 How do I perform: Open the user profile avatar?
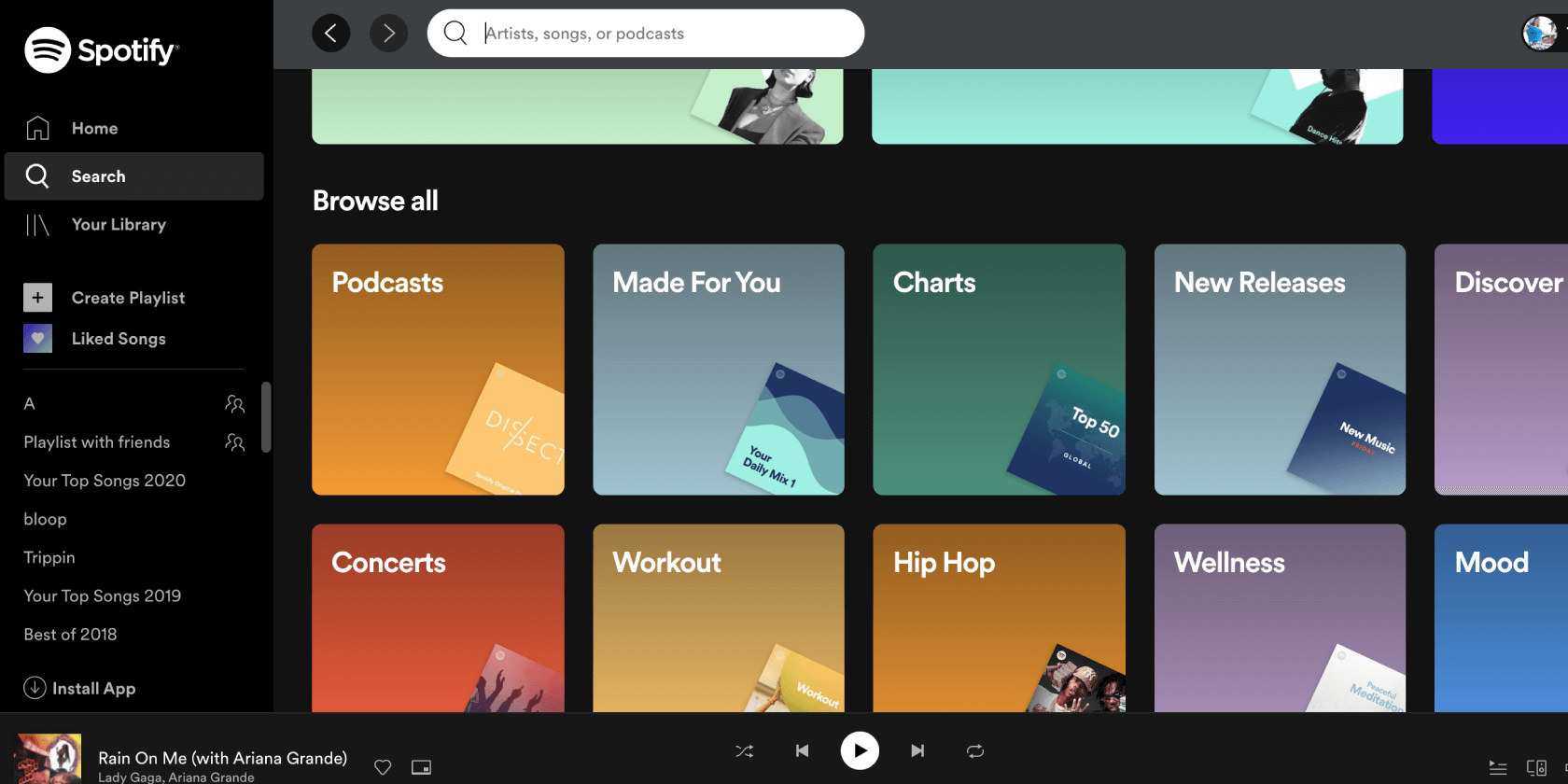pyautogui.click(x=1540, y=34)
